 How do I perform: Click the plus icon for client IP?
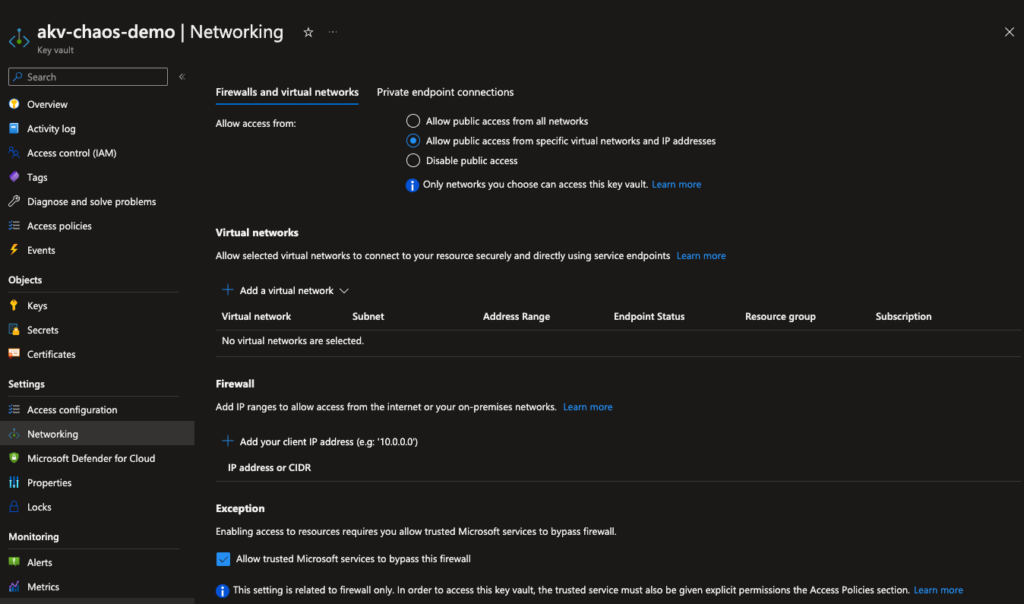227,441
